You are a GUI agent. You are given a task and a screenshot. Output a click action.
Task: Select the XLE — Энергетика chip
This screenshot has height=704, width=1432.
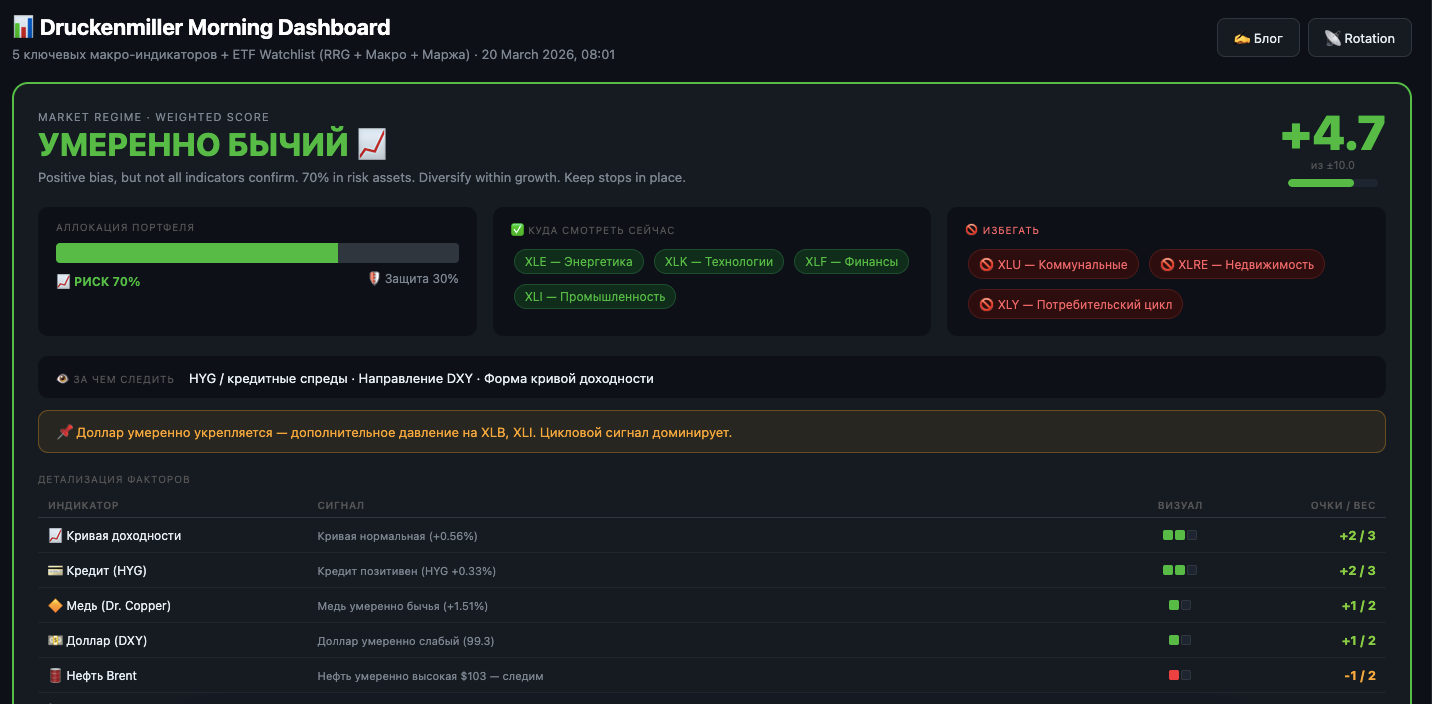(579, 262)
